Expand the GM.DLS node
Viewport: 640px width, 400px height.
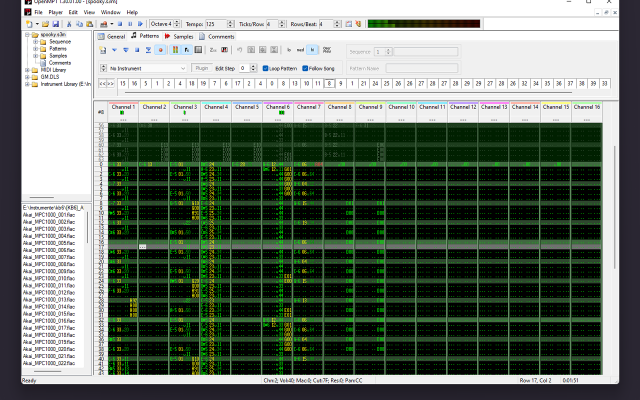click(27, 77)
